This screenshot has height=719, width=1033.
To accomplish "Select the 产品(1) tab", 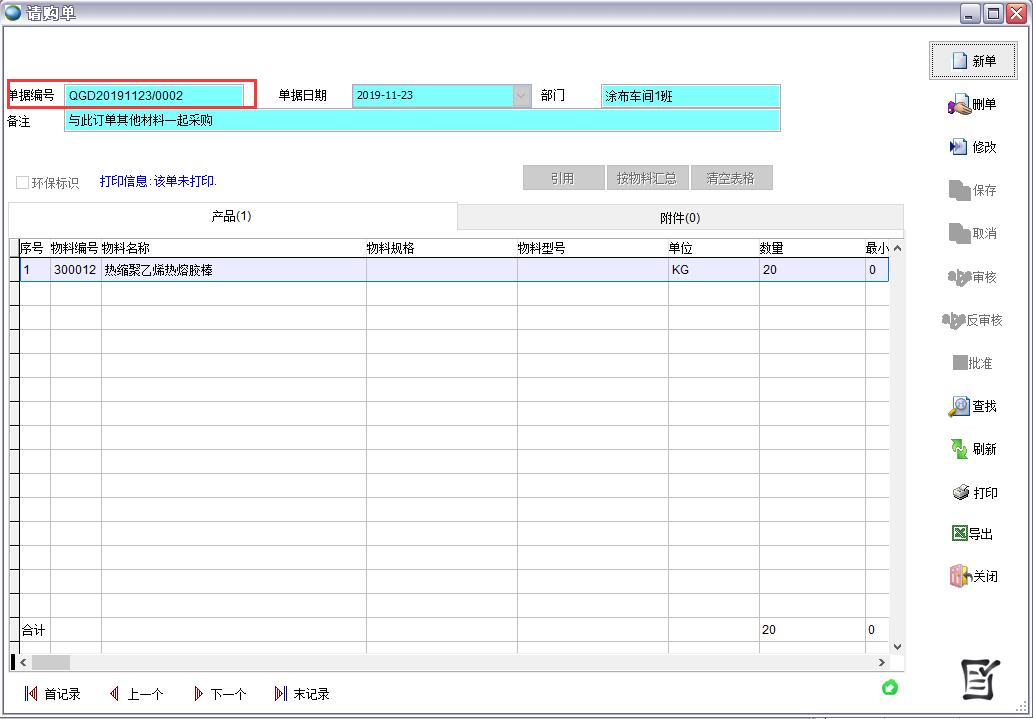I will click(x=231, y=216).
